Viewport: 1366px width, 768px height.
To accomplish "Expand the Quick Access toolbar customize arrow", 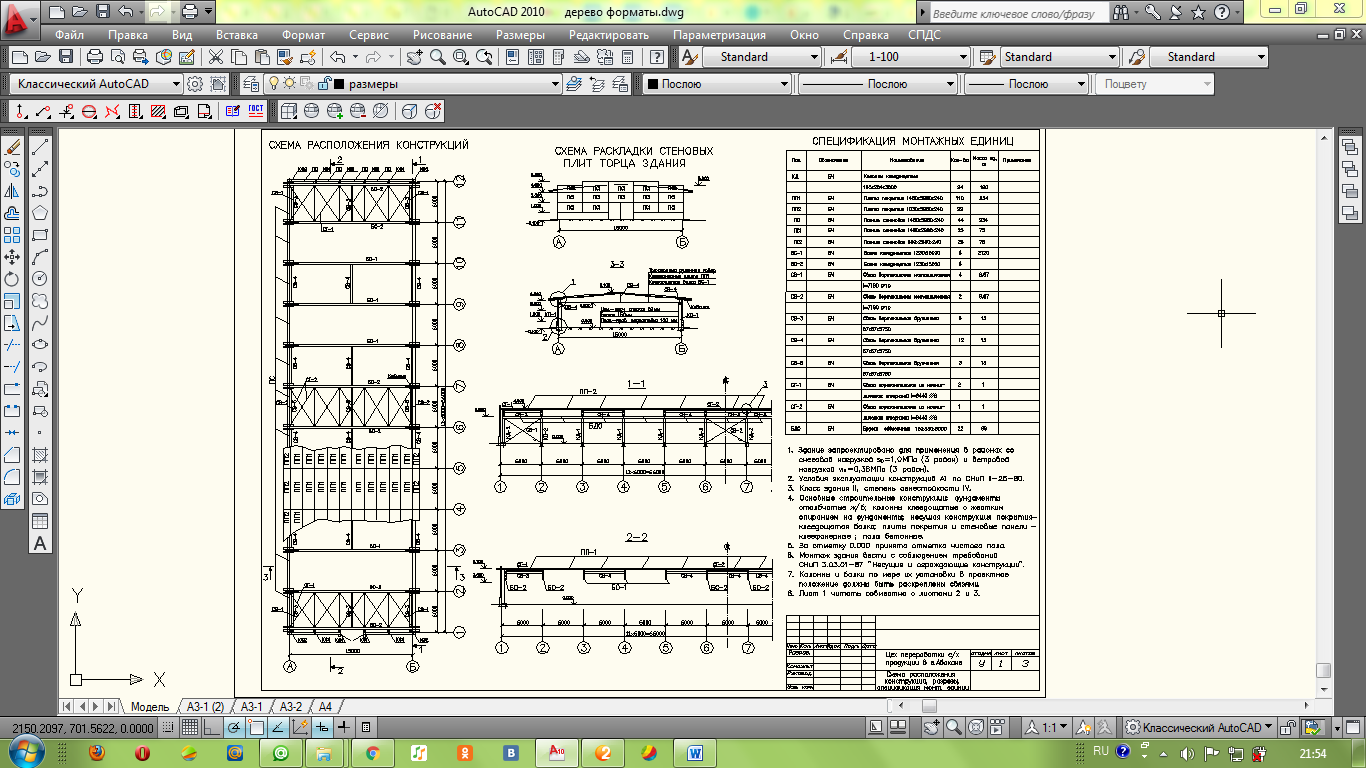I will 209,12.
